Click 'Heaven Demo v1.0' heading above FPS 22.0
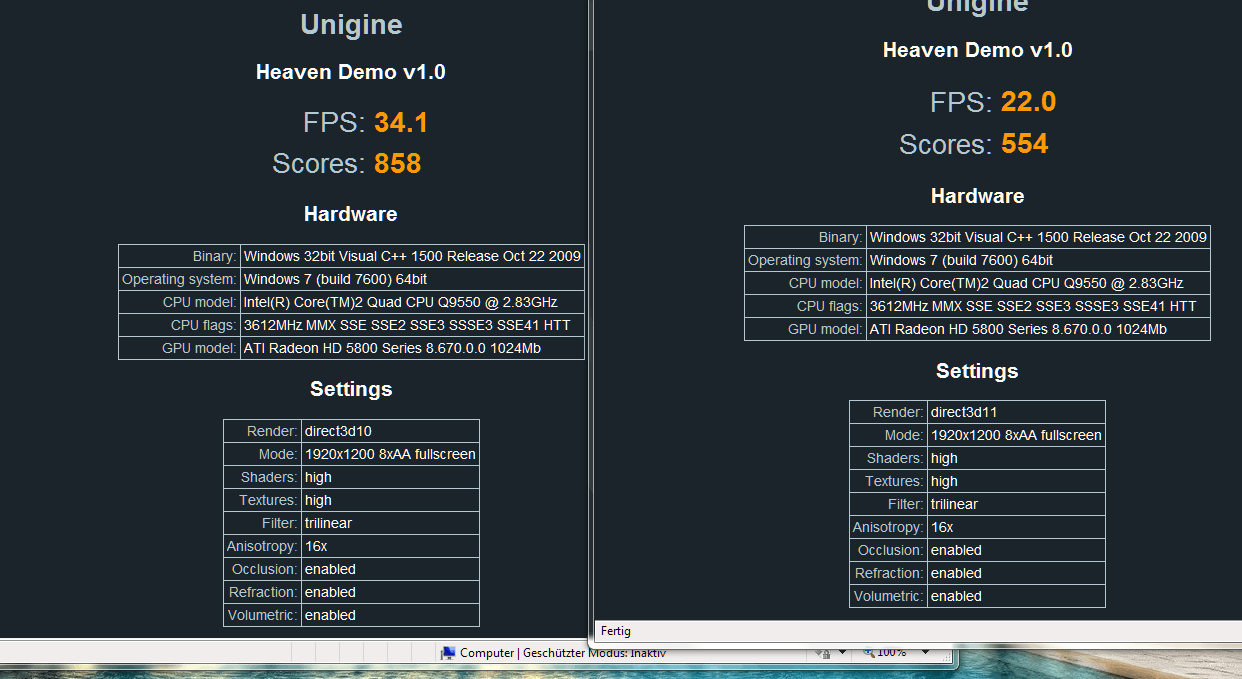This screenshot has width=1242, height=679. coord(977,50)
